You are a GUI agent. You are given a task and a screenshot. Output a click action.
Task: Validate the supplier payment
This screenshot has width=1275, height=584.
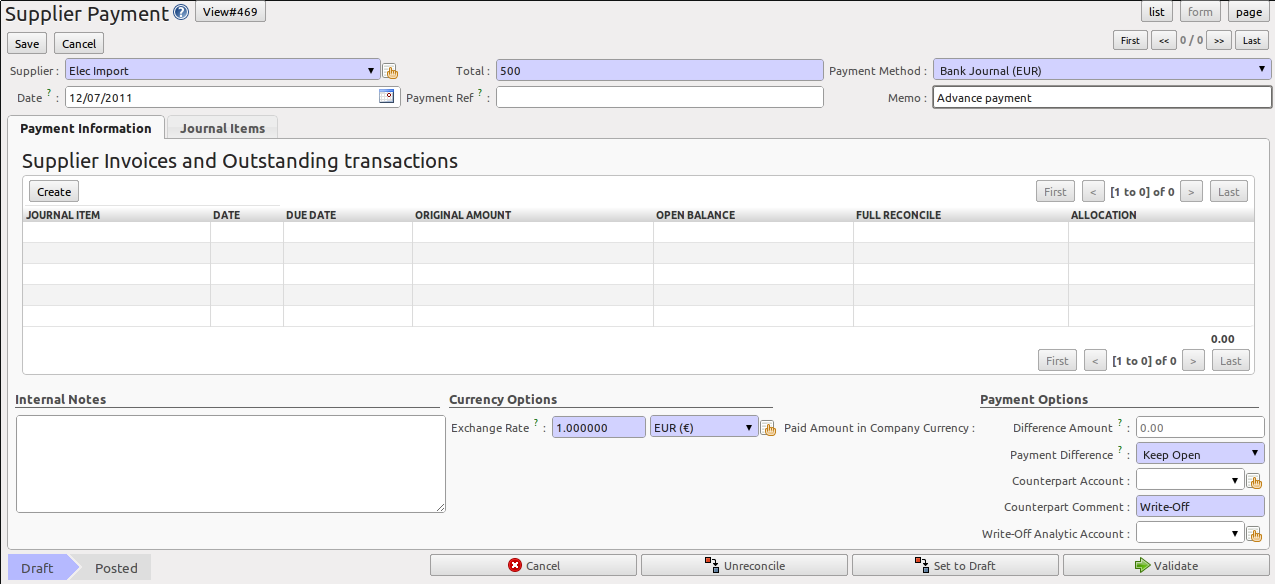pos(1166,566)
